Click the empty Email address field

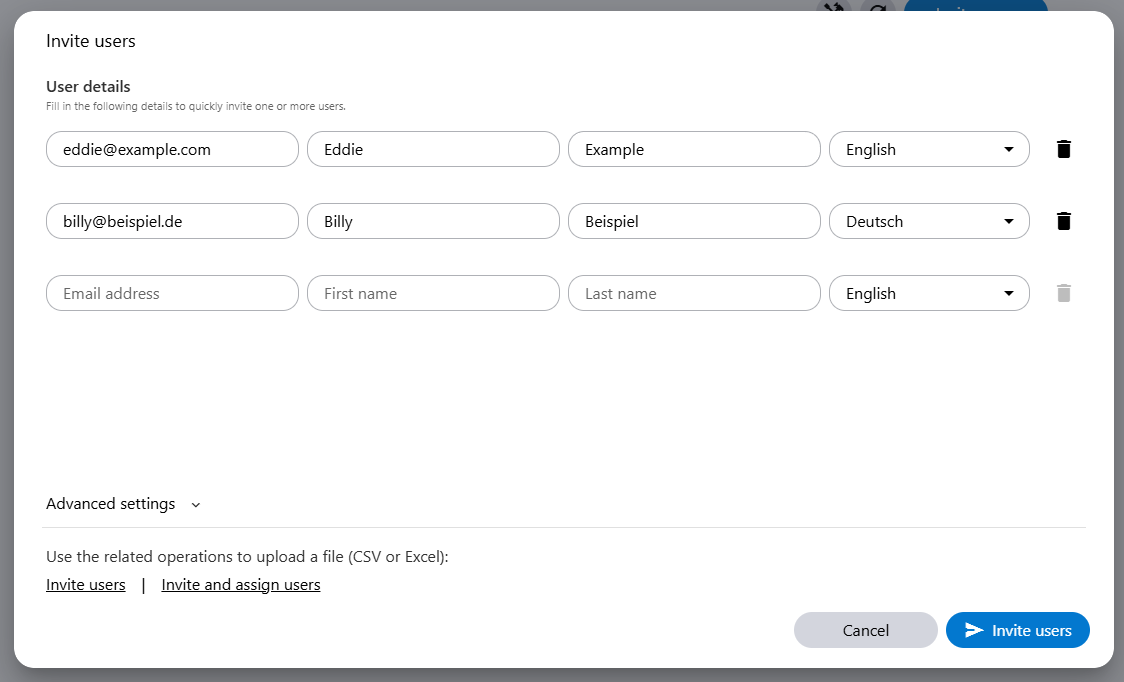pyautogui.click(x=172, y=293)
